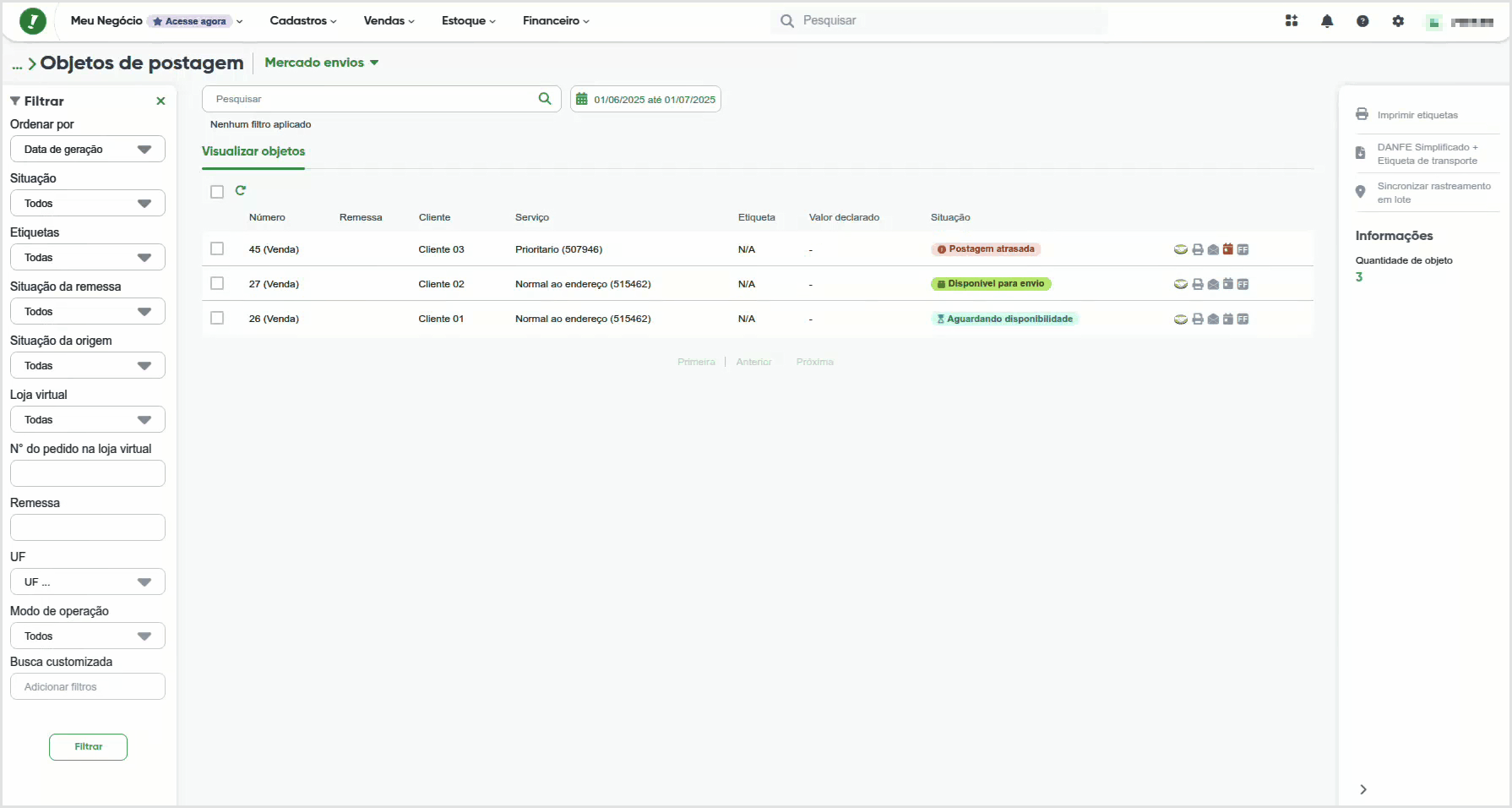Screen dimensions: 1512x808
Task: Click the Postagem atrasada status badge
Action: 986,249
